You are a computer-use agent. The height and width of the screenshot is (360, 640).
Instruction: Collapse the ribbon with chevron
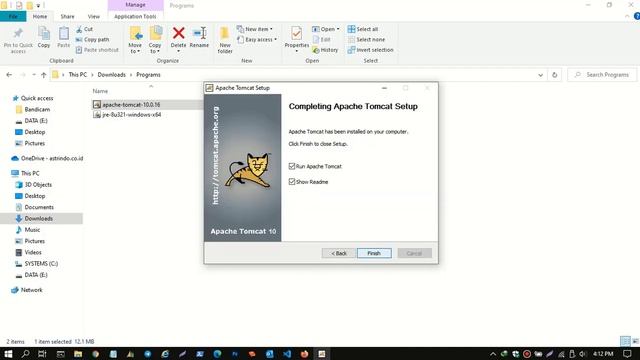(x=627, y=16)
